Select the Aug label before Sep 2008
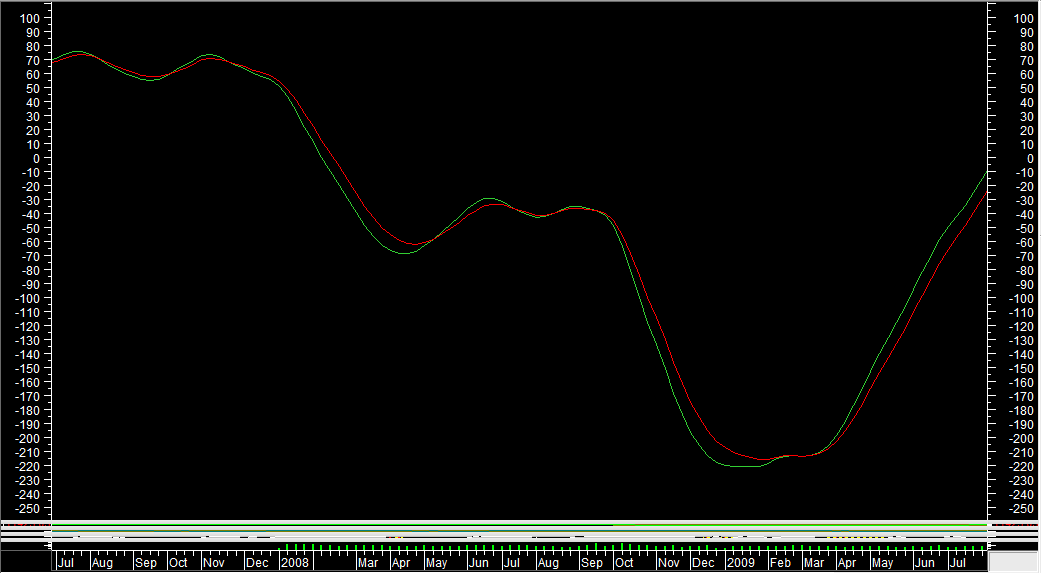The width and height of the screenshot is (1041, 573). tap(548, 562)
